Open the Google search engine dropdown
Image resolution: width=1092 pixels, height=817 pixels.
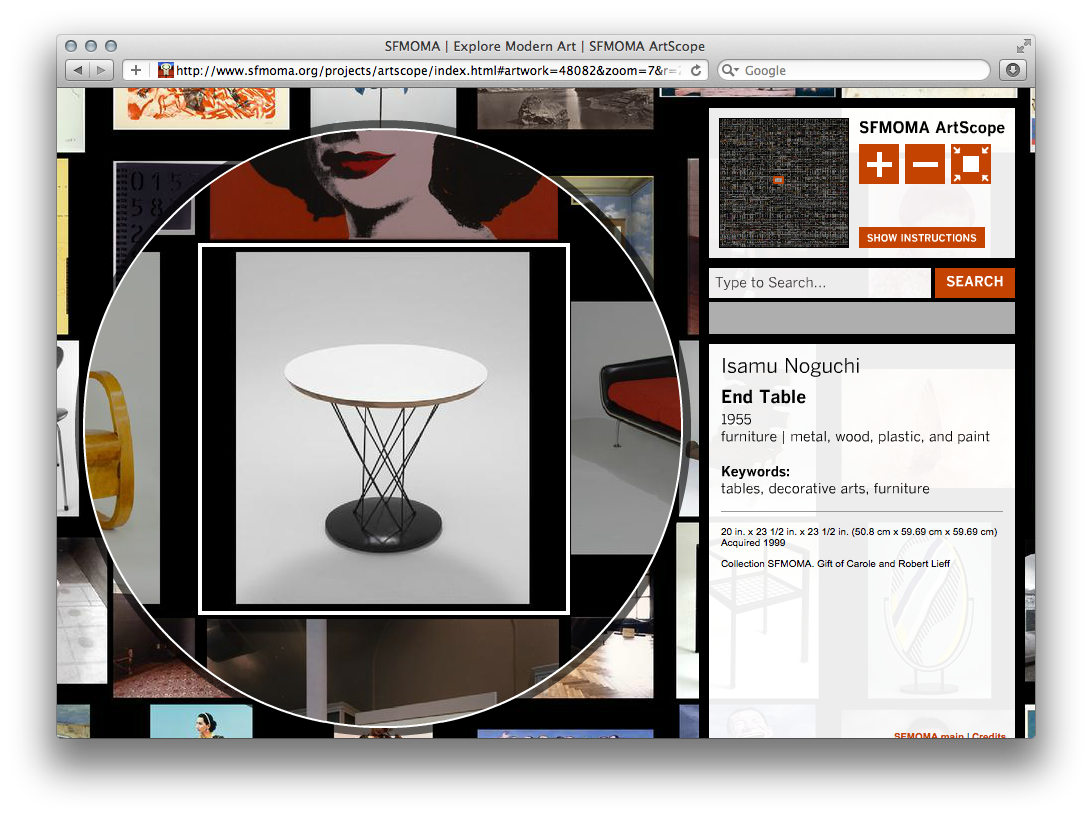(732, 70)
